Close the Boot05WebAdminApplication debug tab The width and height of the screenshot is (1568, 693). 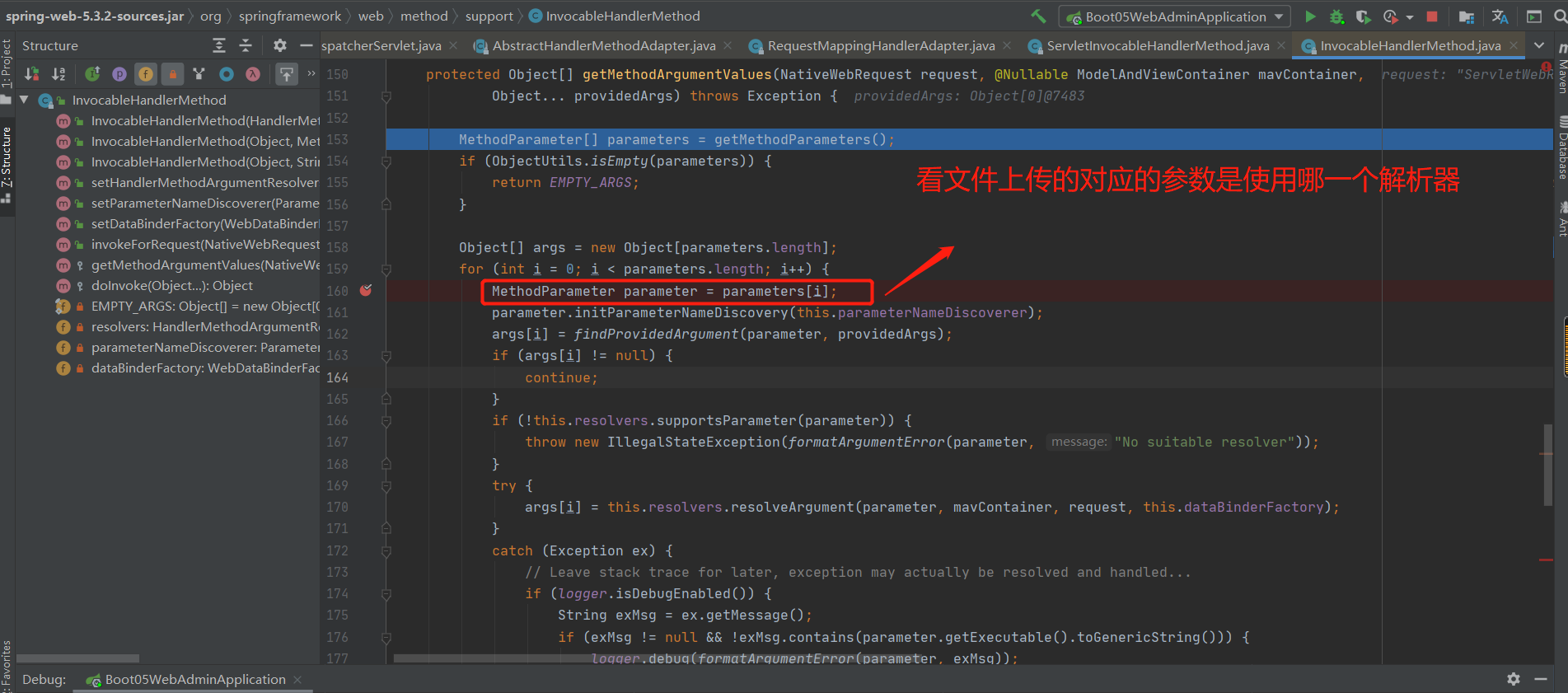click(x=297, y=680)
